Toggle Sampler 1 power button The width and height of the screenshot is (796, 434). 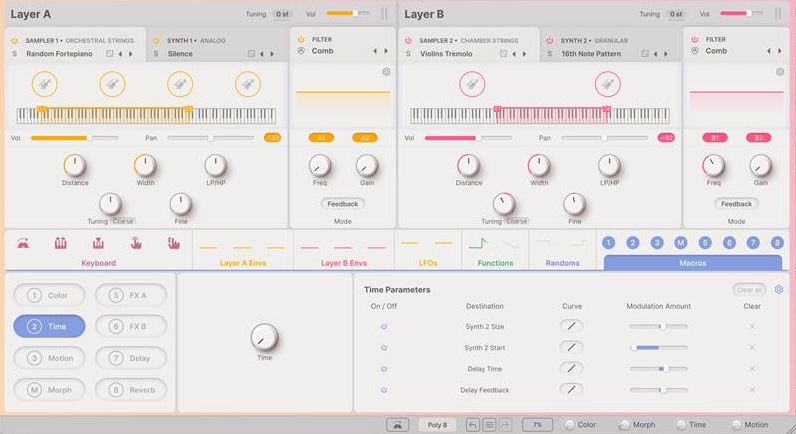15,40
